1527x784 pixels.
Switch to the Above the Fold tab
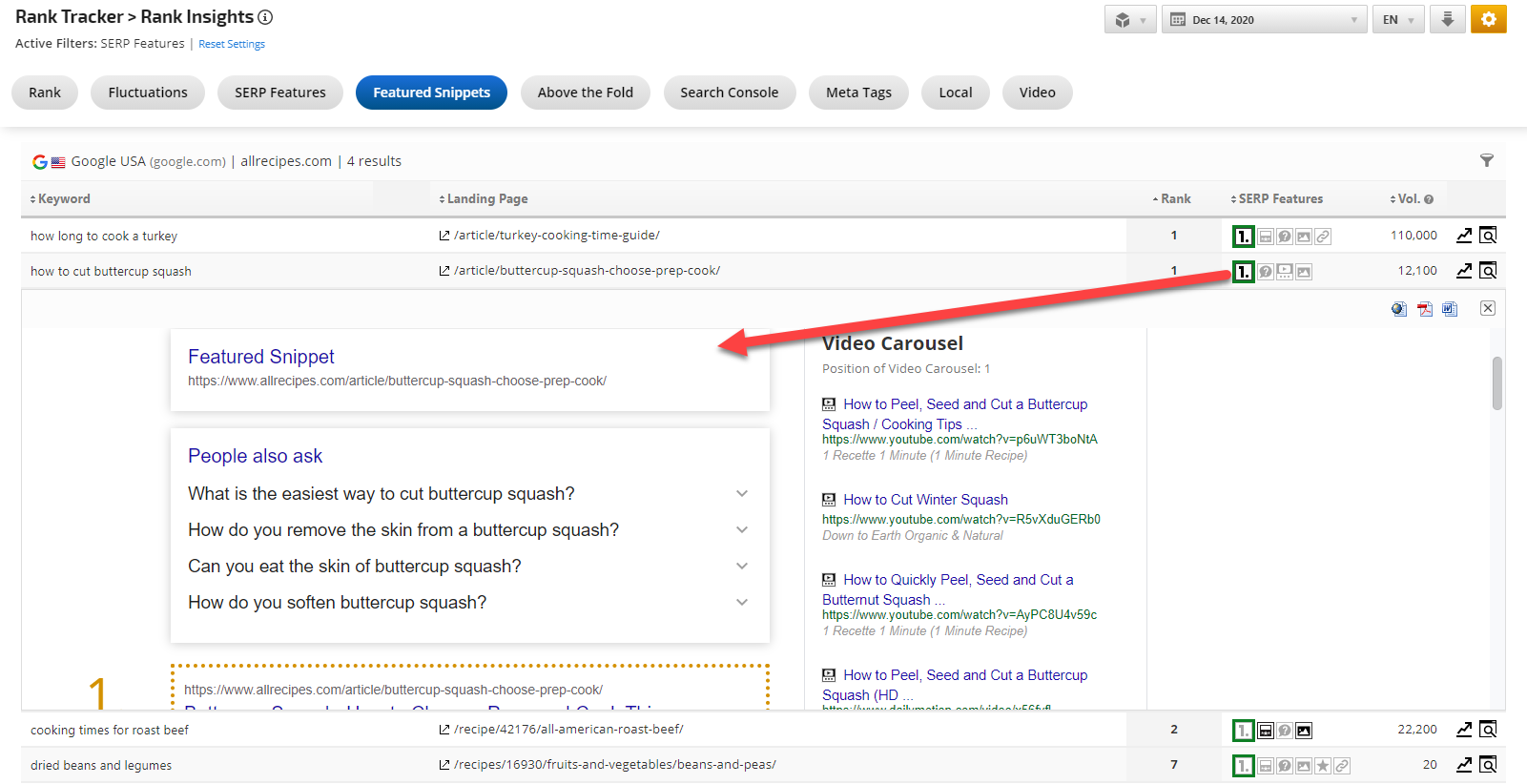[585, 93]
